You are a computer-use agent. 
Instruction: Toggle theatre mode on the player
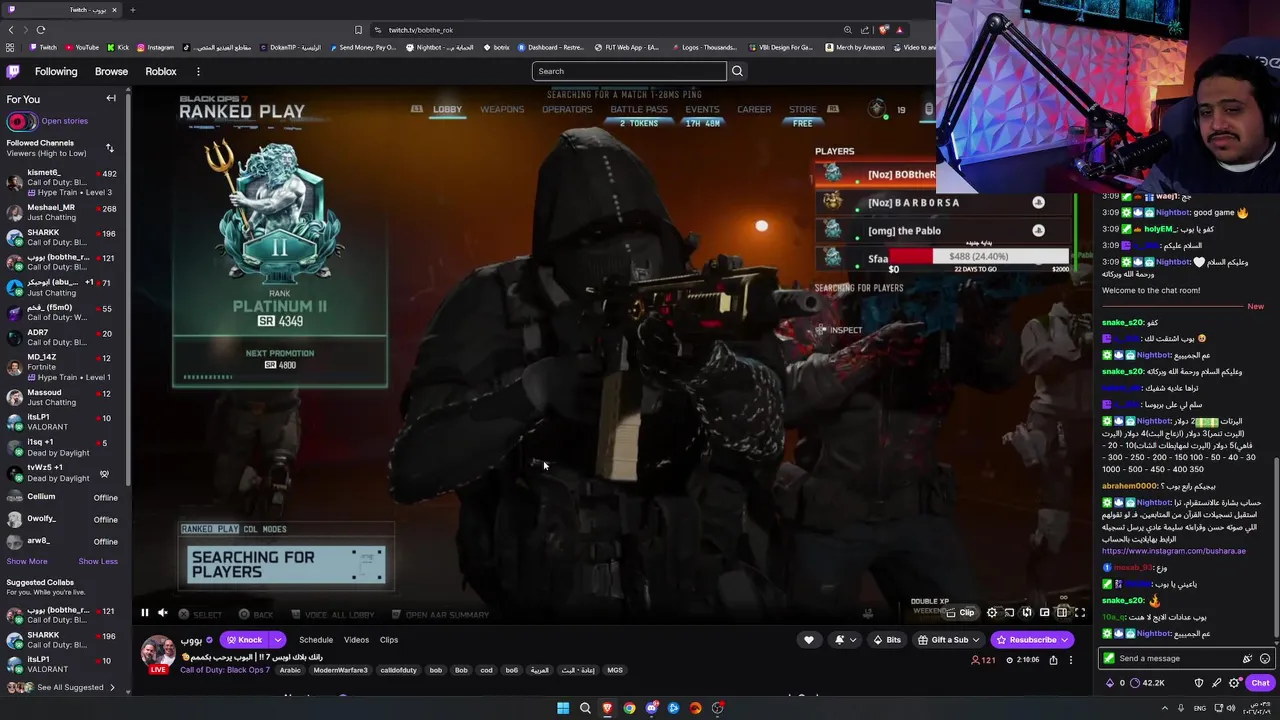[x=1062, y=613]
